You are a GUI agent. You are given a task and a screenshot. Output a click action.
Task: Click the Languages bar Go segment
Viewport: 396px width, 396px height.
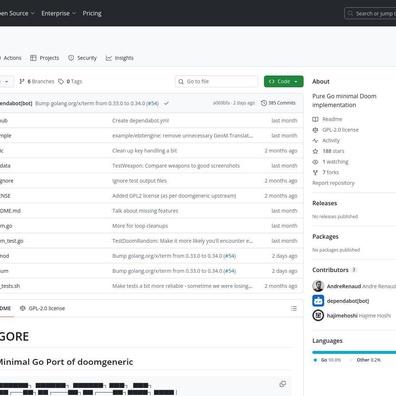tap(354, 352)
